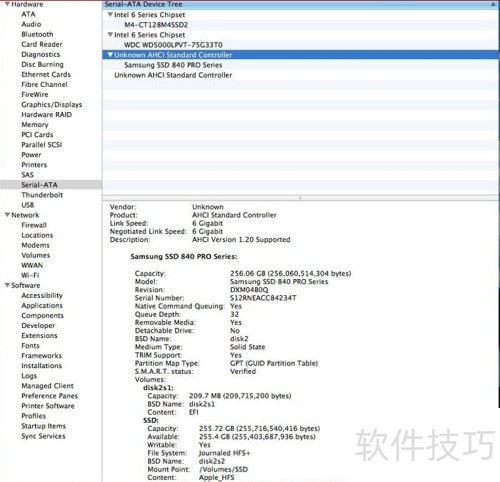
Task: Open Profiles under Software
Action: click(x=34, y=416)
